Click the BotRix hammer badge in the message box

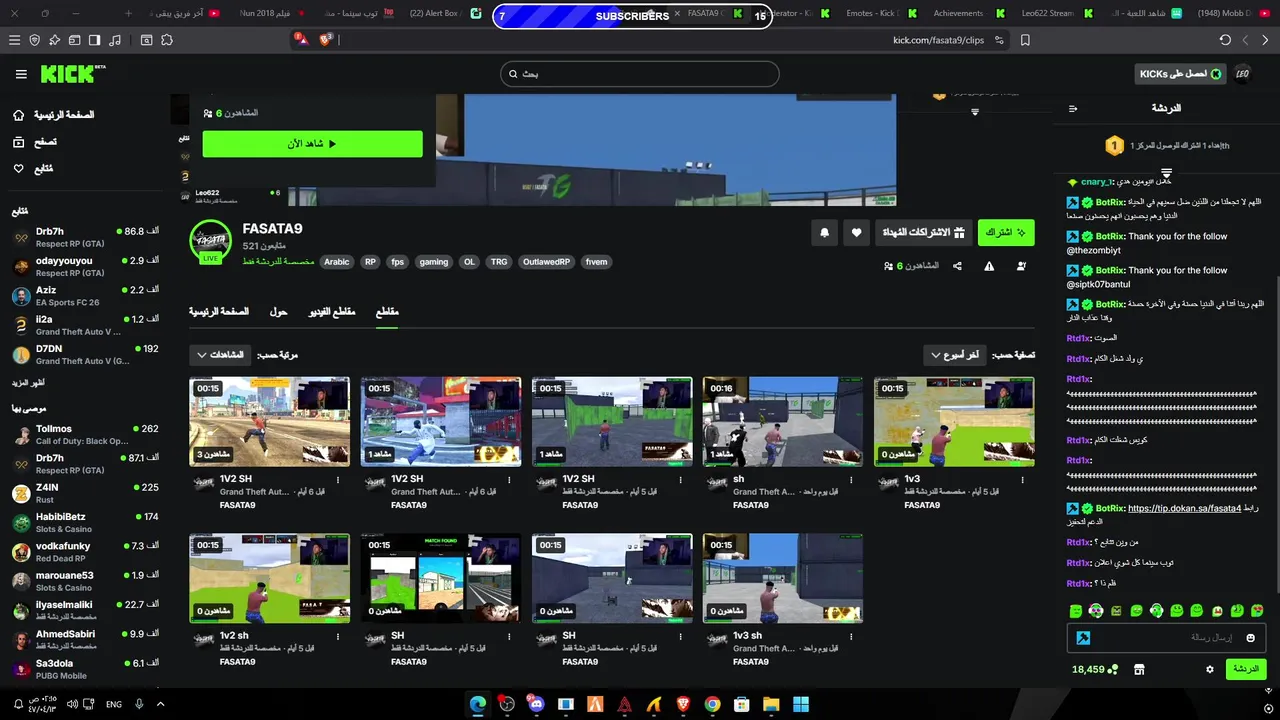(1082, 638)
